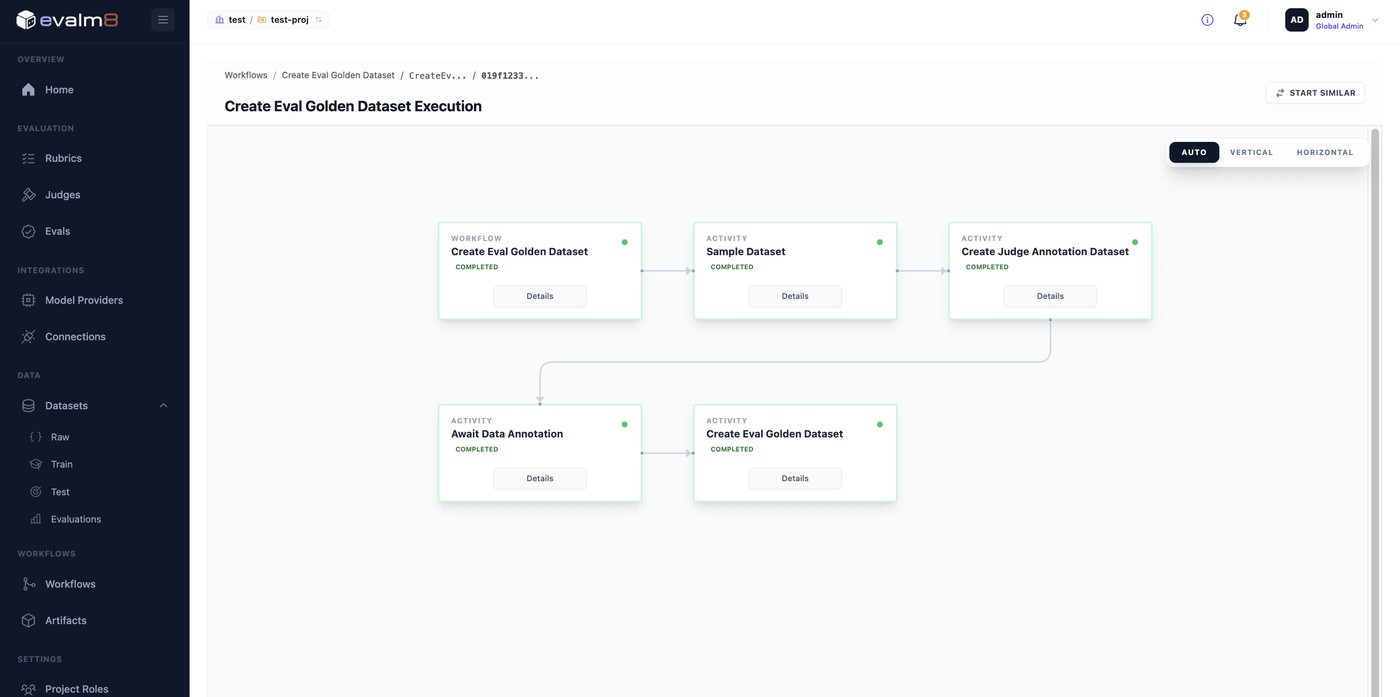
Task: Select the Auto layout mode
Action: point(1194,152)
